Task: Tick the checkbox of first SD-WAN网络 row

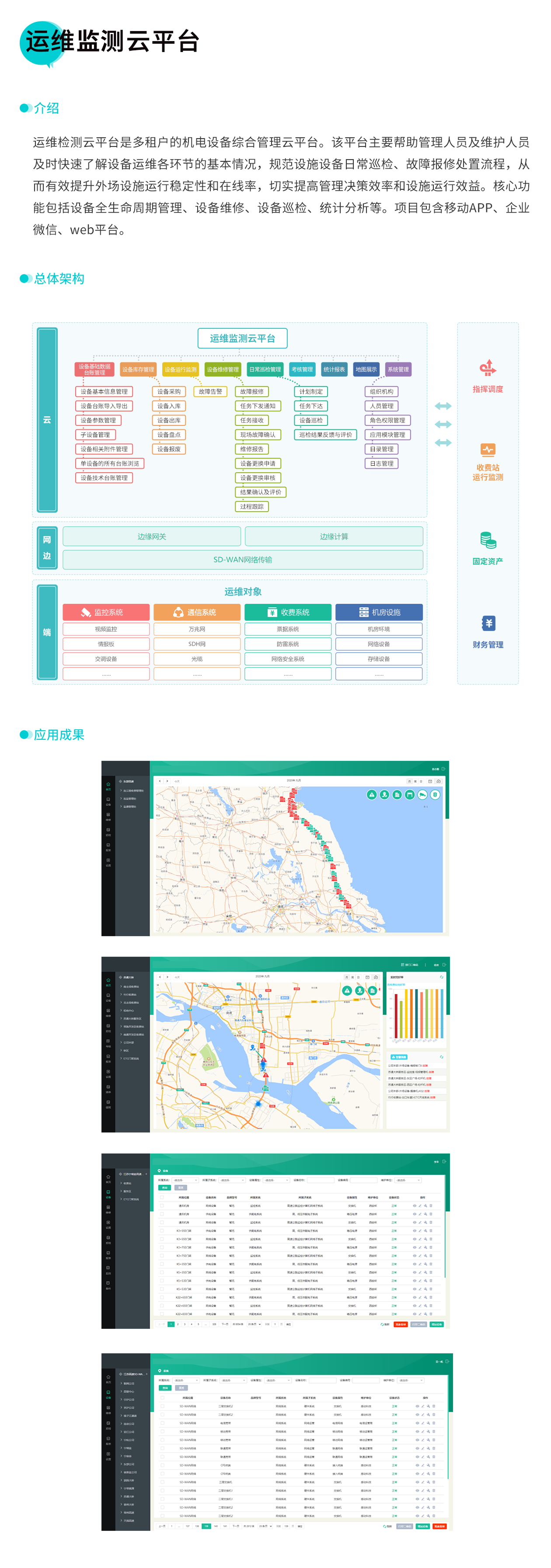Action: 162,1406
